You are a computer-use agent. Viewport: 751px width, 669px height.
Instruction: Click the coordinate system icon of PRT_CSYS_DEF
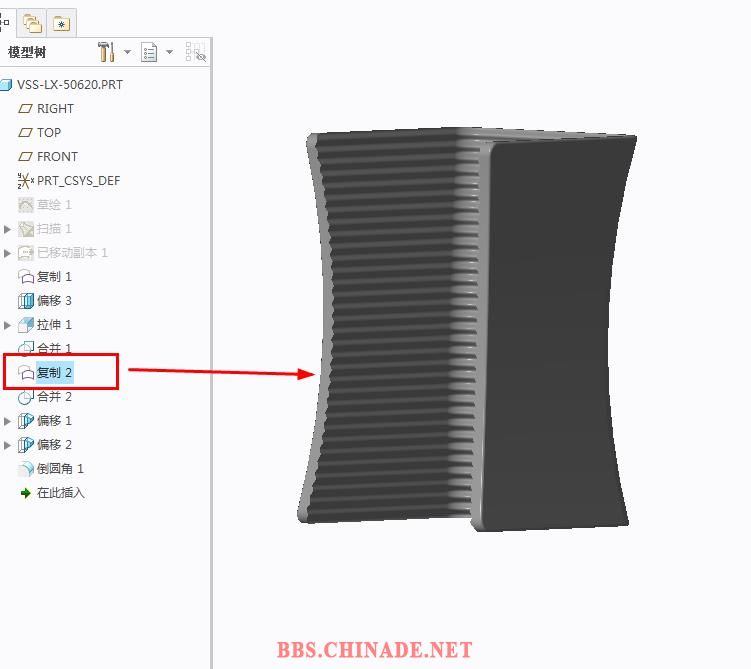coord(25,181)
